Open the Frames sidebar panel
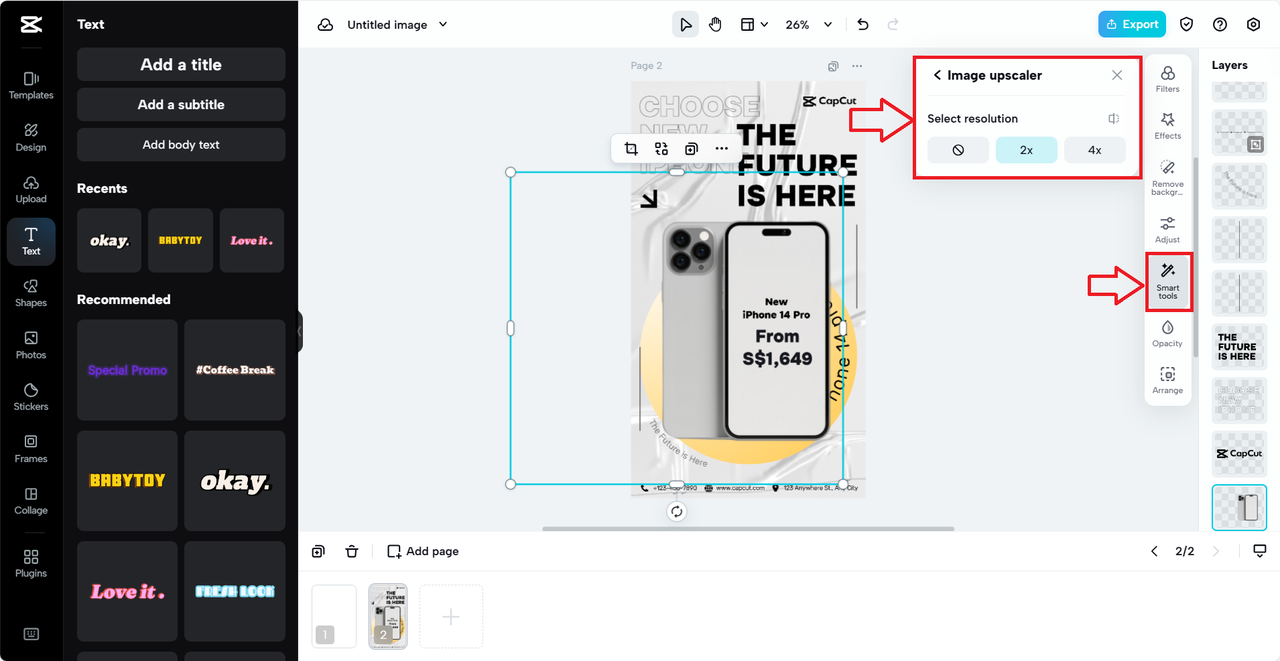 tap(31, 450)
